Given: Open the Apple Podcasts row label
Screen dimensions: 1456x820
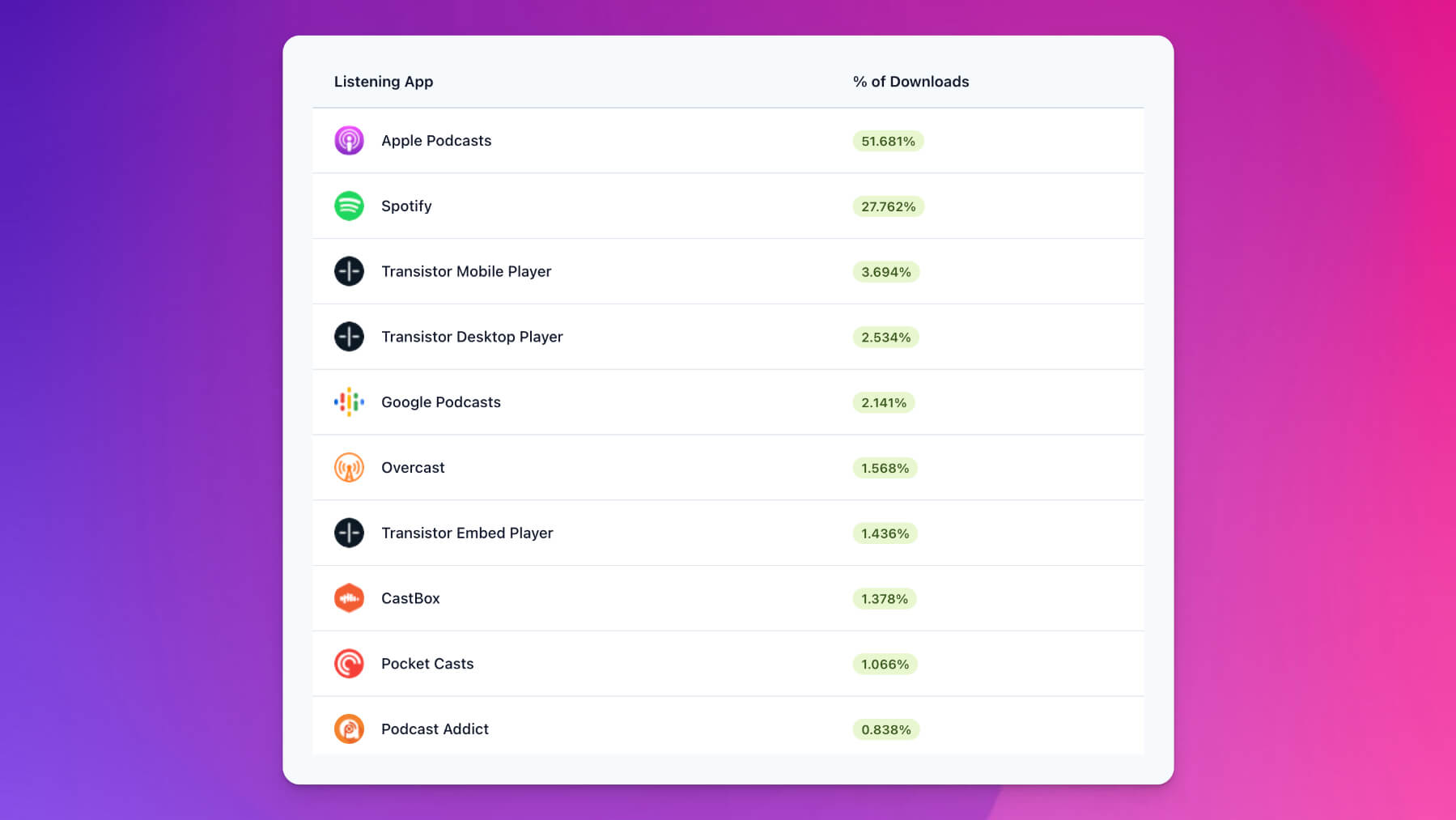Looking at the screenshot, I should point(436,141).
